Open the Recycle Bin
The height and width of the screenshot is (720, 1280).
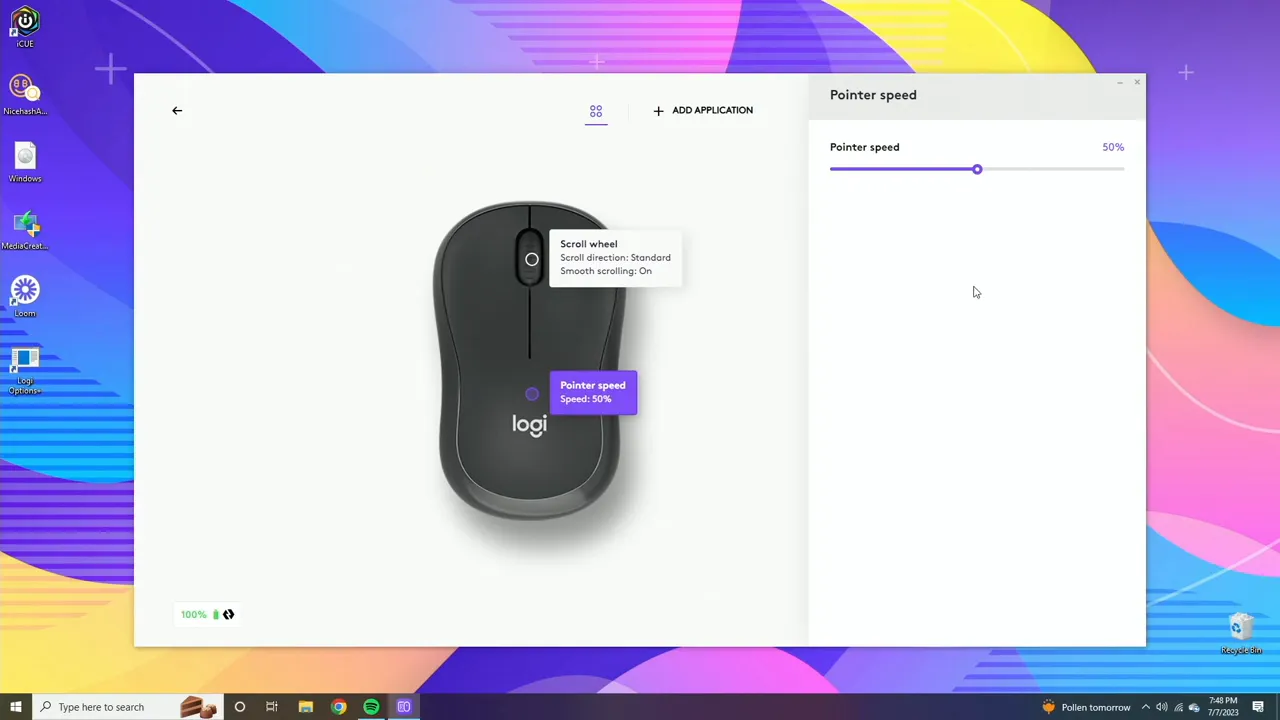1241,634
